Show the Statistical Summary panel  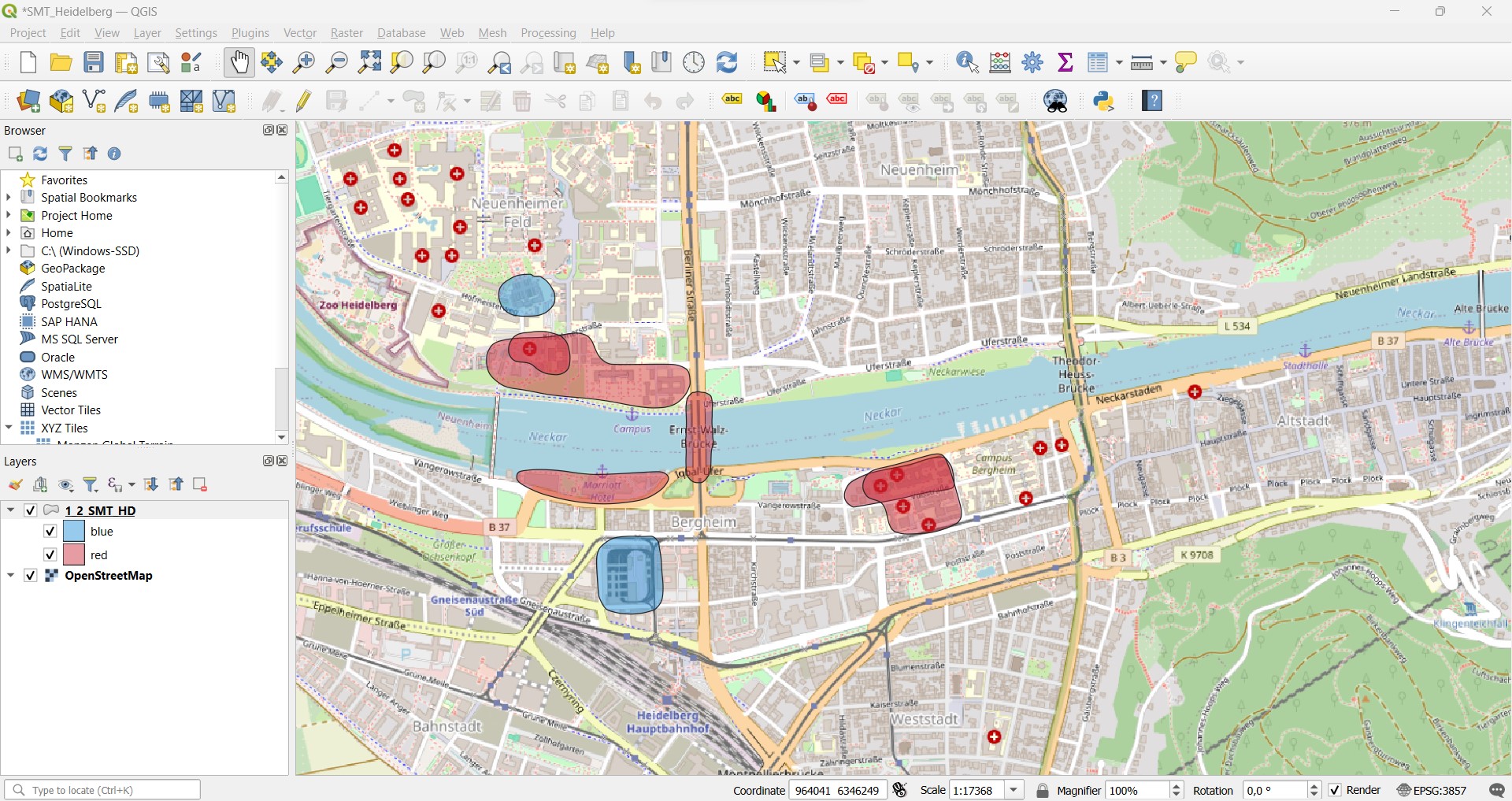[x=1065, y=61]
